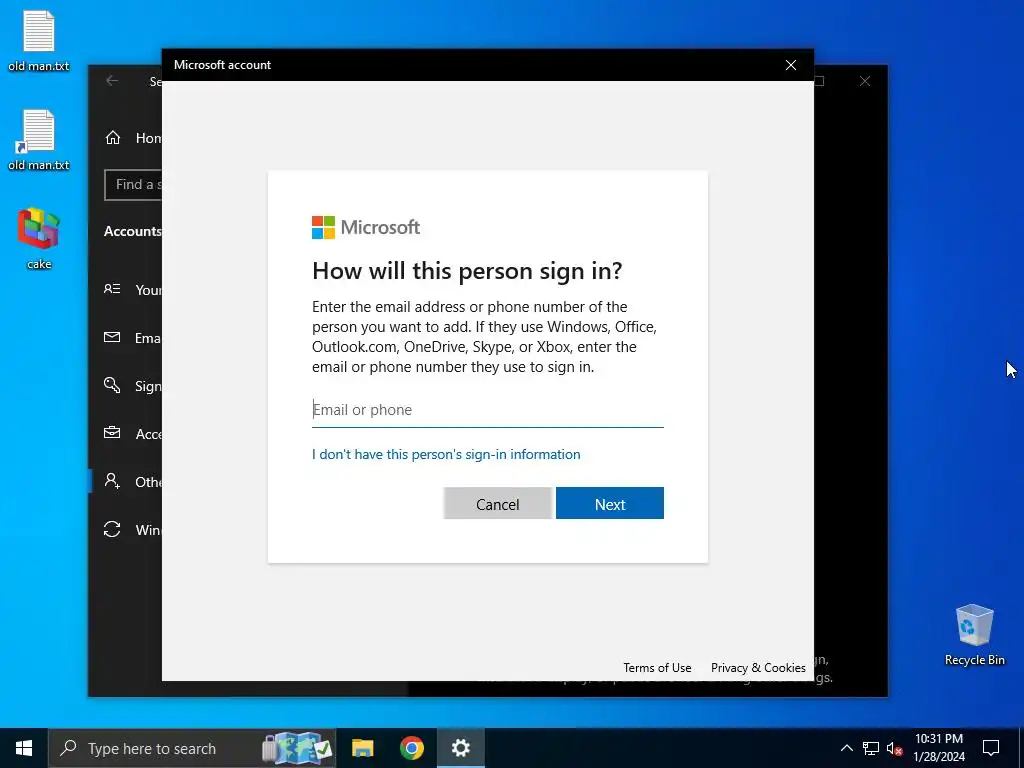Select Other users person icon
The width and height of the screenshot is (1024, 768).
coord(112,481)
